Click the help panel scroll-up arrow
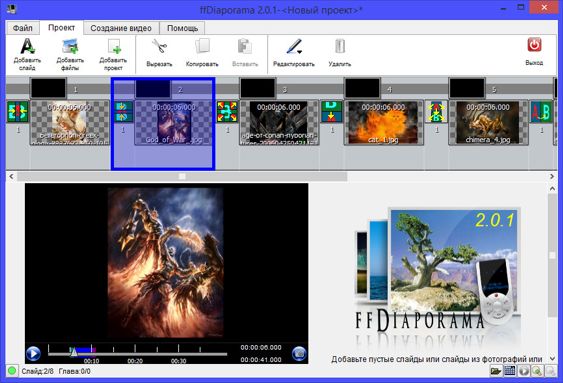This screenshot has width=563, height=383. (552, 188)
